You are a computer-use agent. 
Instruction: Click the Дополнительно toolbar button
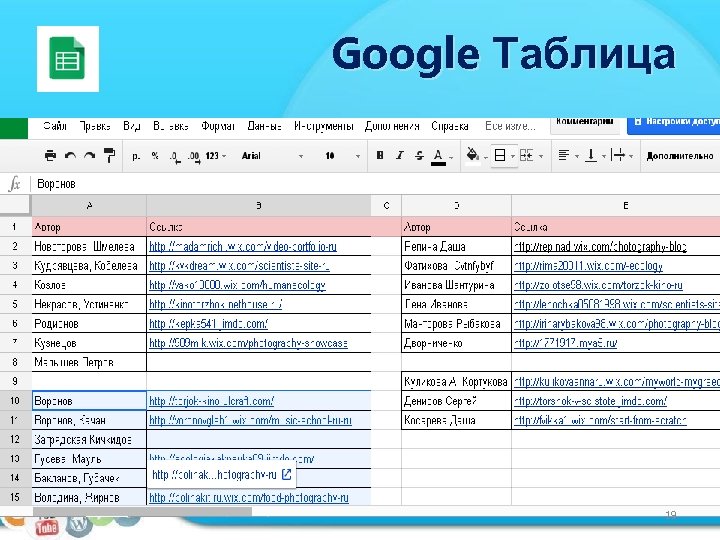tap(680, 156)
